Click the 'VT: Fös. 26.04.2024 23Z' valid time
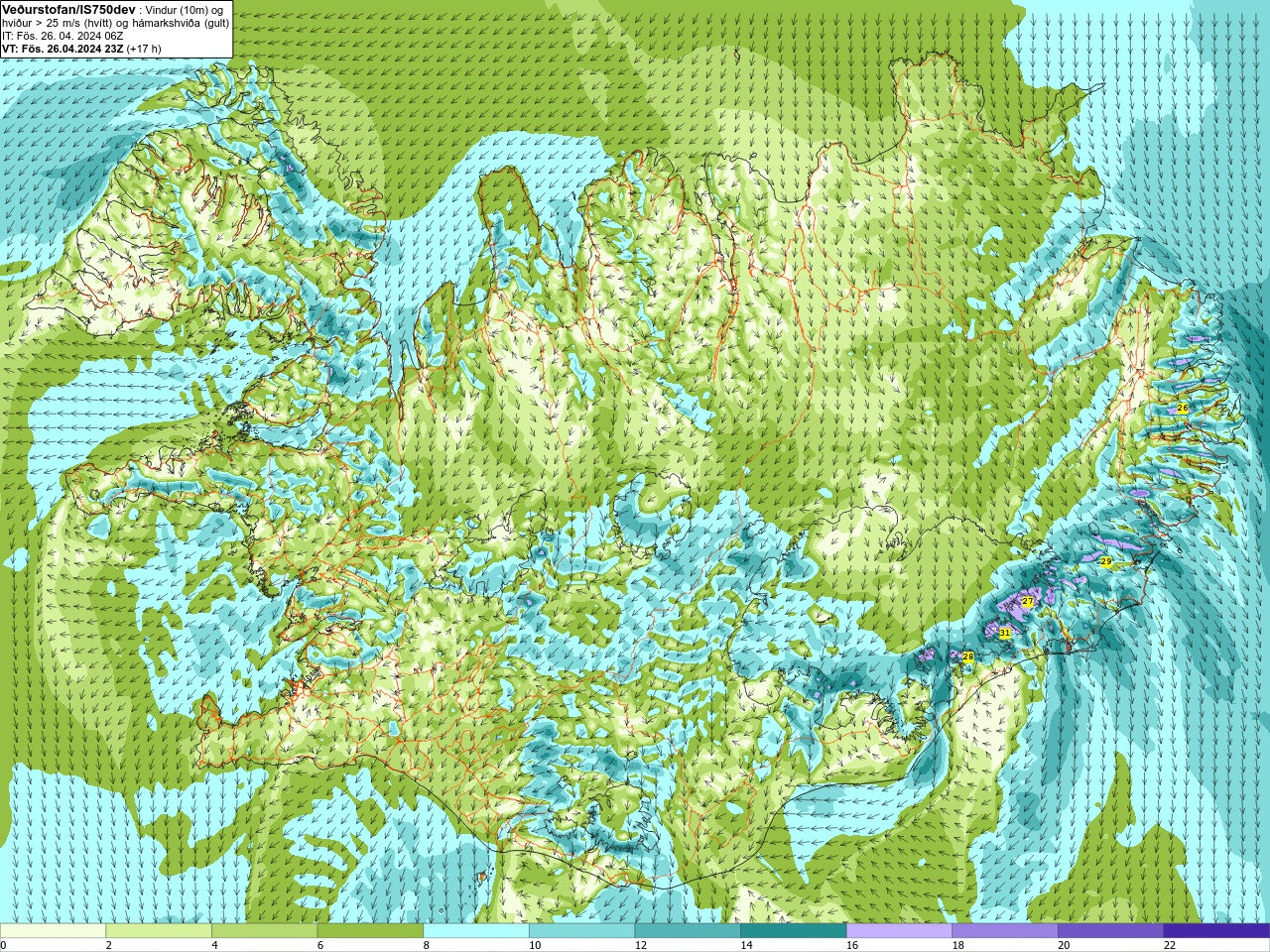Viewport: 1270px width, 952px height. 63,49
